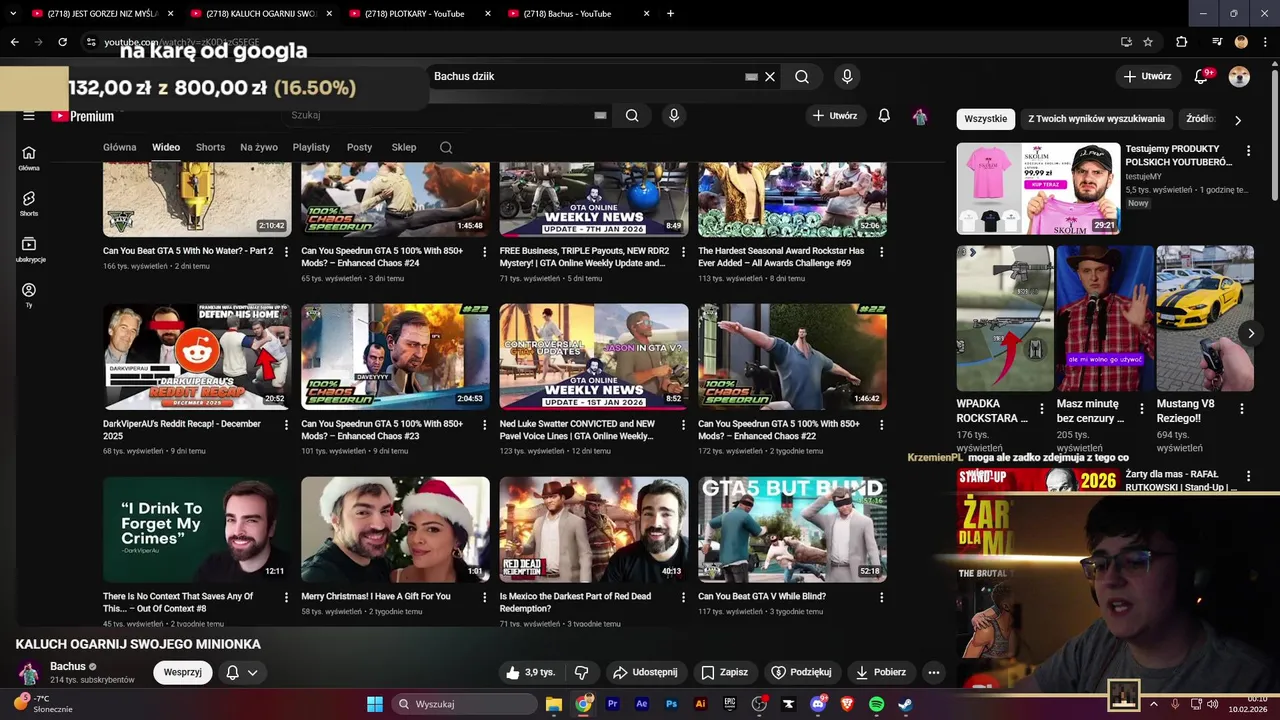Open the Bachus channel name link
1280x720 pixels.
click(68, 667)
